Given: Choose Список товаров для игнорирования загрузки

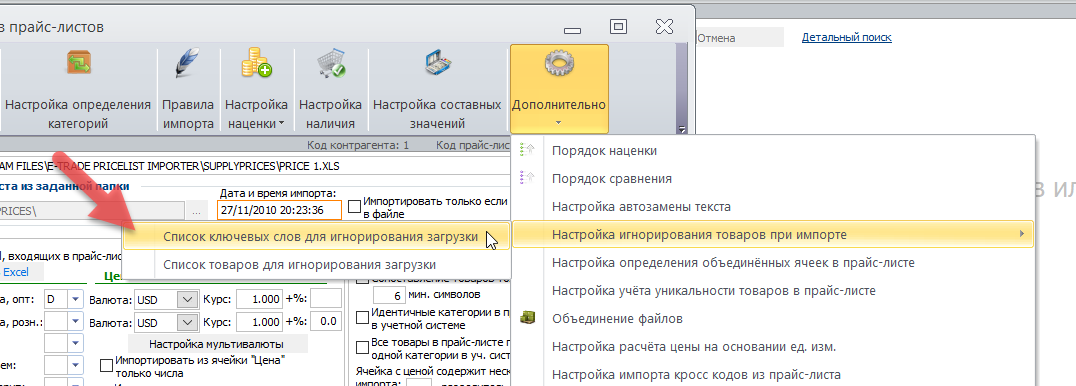Looking at the screenshot, I should tap(316, 264).
